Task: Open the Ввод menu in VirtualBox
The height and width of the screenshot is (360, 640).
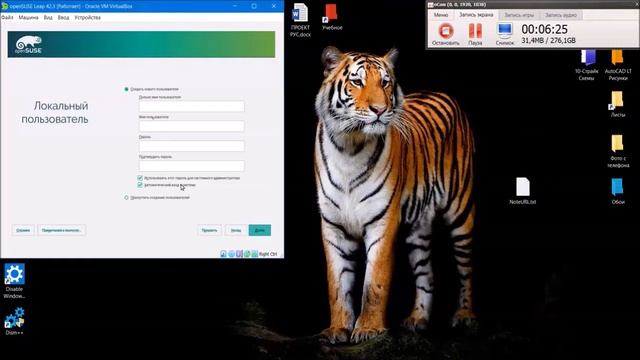Action: click(63, 18)
